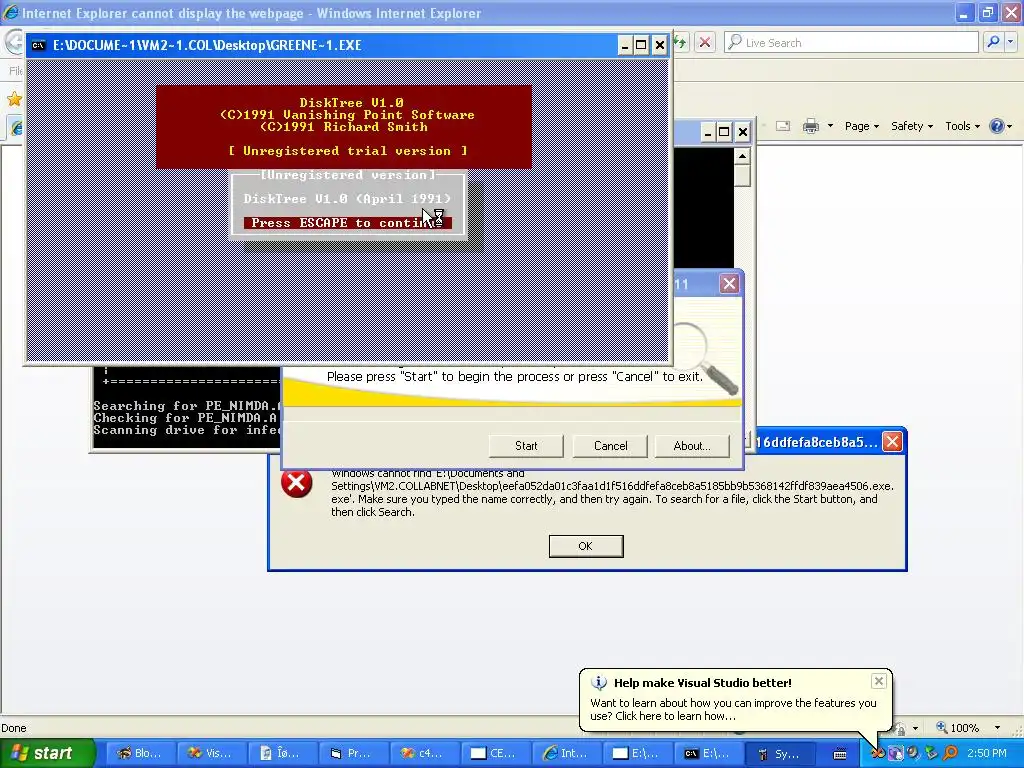Click the Read Mail envelope icon
The height and width of the screenshot is (768, 1024).
pos(783,126)
